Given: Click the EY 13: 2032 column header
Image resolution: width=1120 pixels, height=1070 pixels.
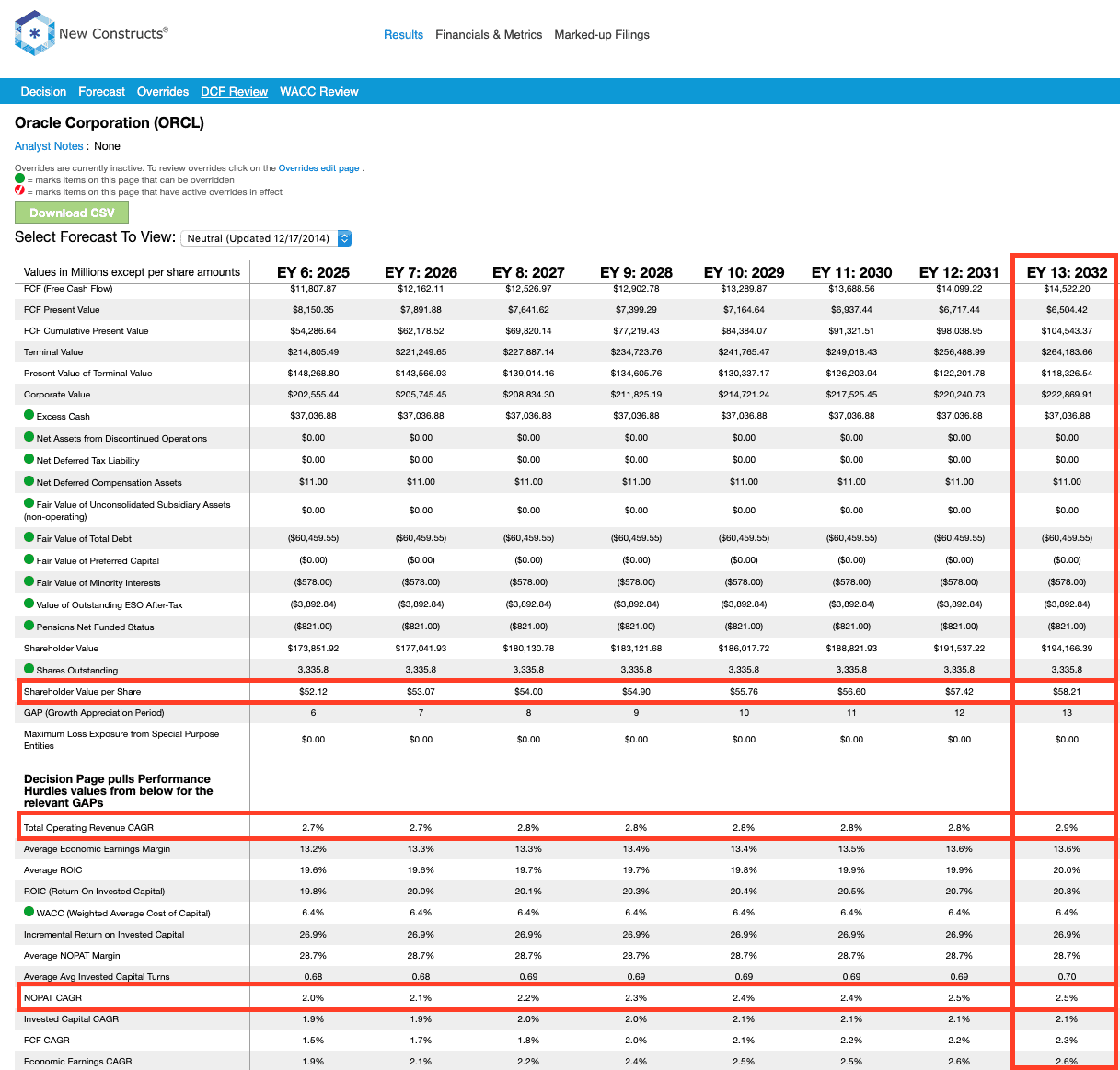Looking at the screenshot, I should [1067, 272].
